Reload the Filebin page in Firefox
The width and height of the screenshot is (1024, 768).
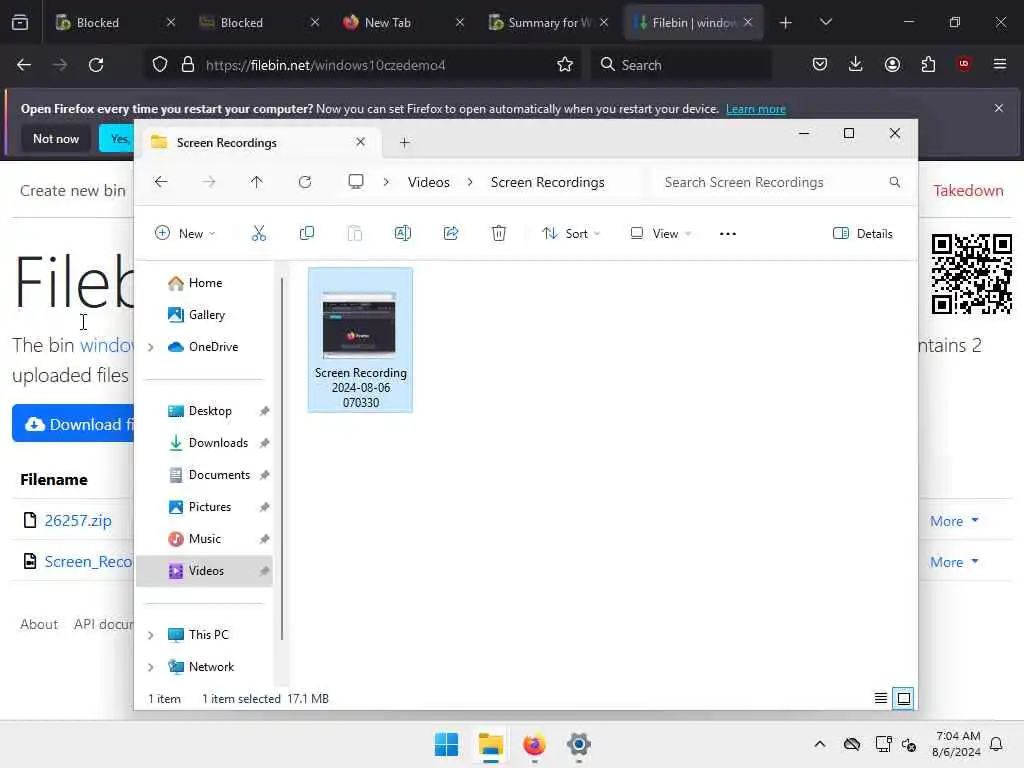[x=96, y=65]
